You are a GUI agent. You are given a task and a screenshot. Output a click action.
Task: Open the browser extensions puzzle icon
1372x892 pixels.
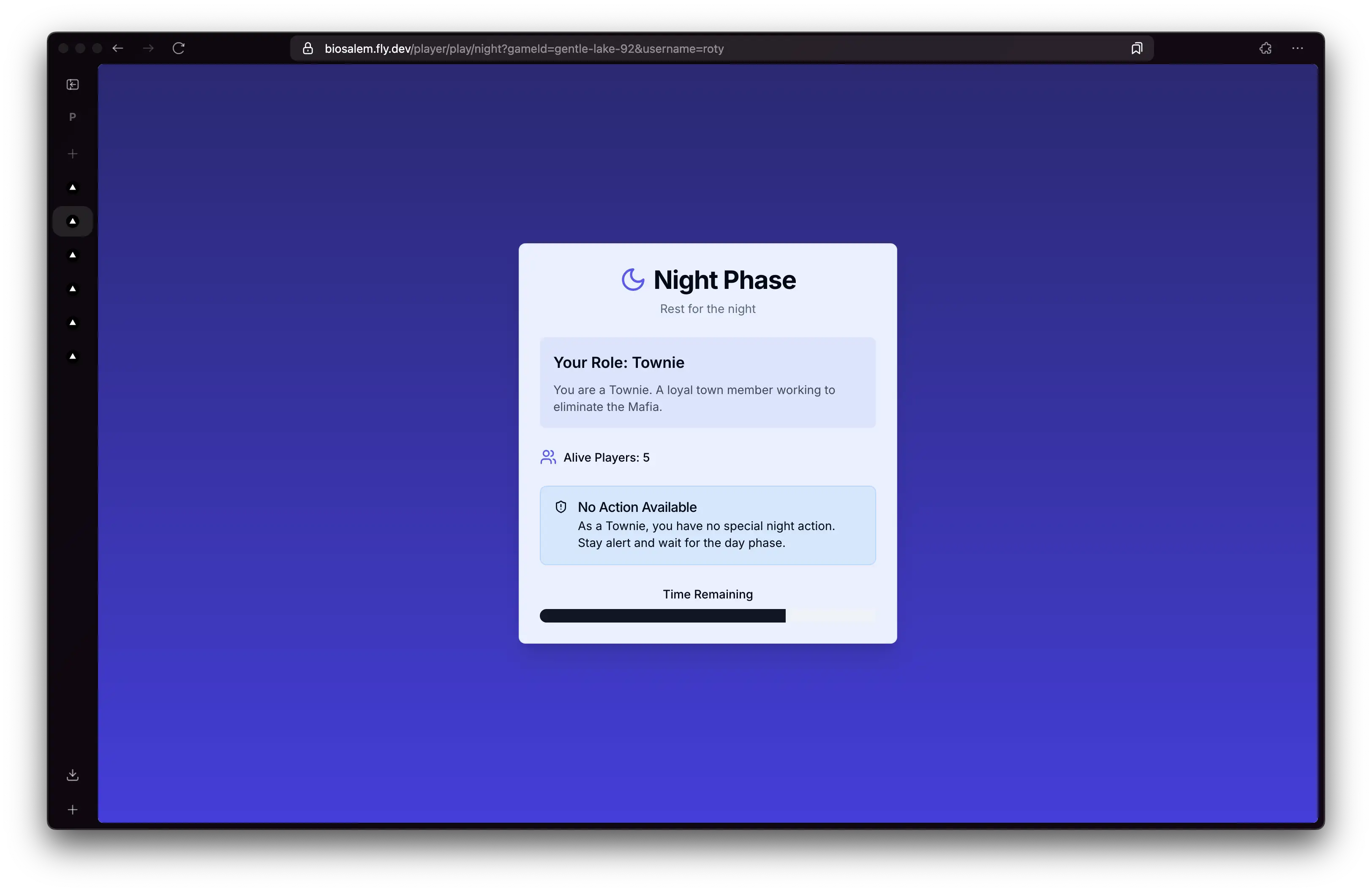coord(1265,49)
